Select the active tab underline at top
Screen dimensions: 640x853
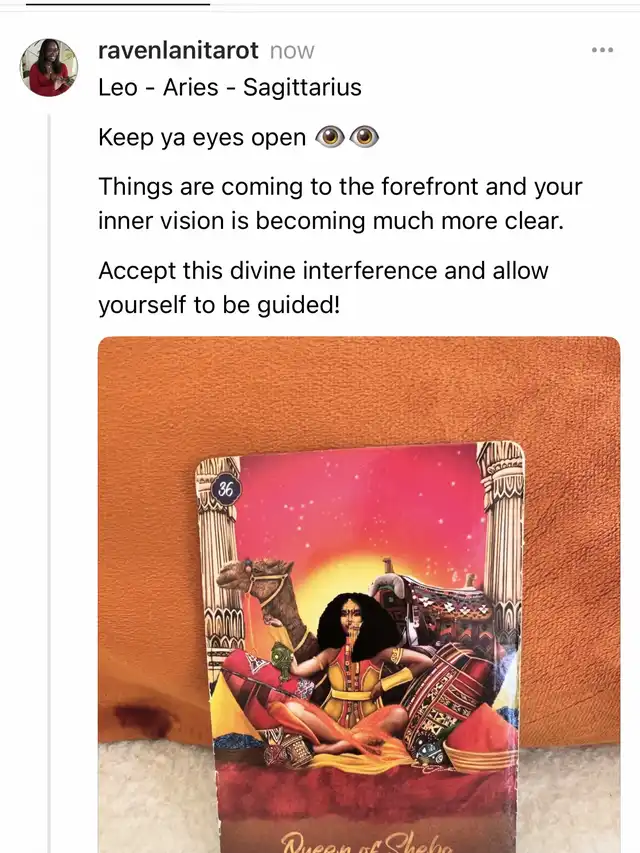pyautogui.click(x=118, y=3)
